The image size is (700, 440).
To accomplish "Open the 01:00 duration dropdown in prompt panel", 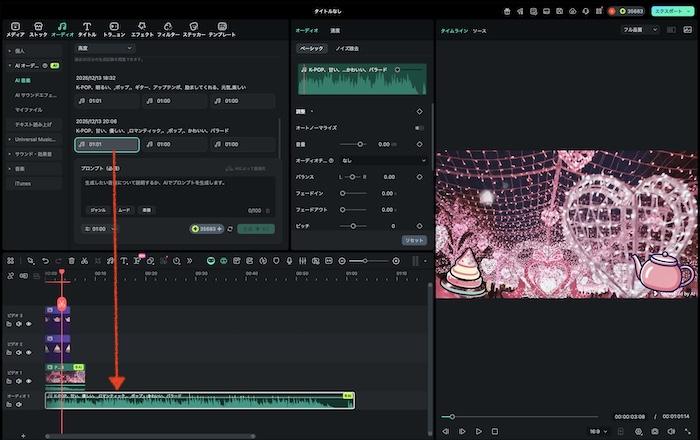I will pyautogui.click(x=99, y=229).
